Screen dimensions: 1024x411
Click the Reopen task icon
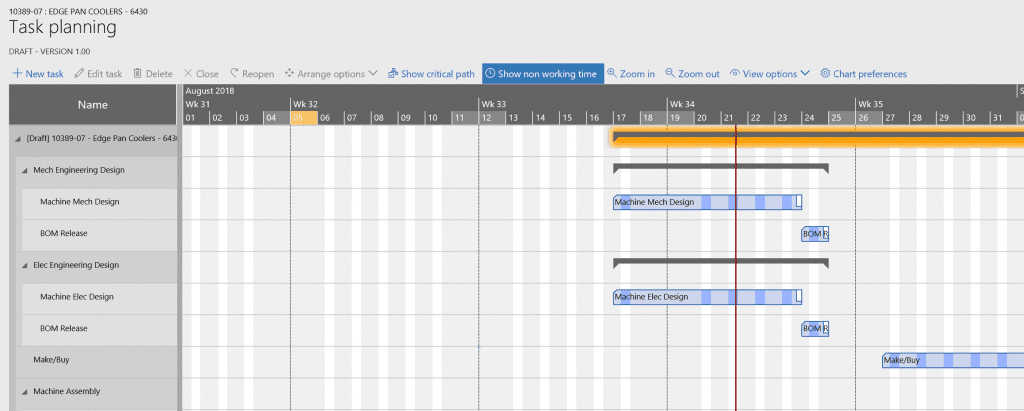[x=235, y=74]
